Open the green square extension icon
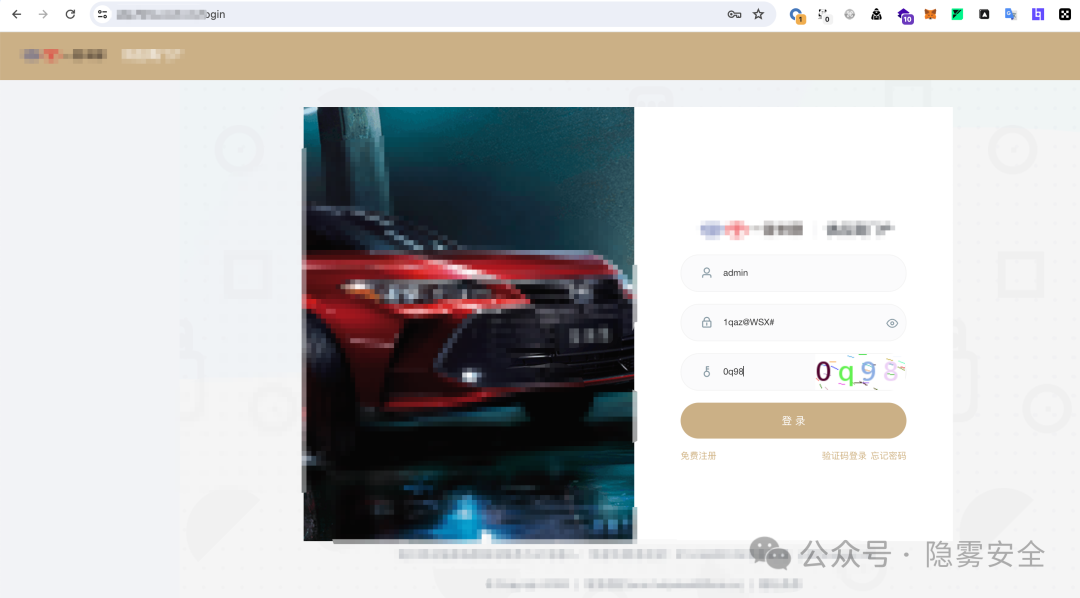 coord(957,14)
